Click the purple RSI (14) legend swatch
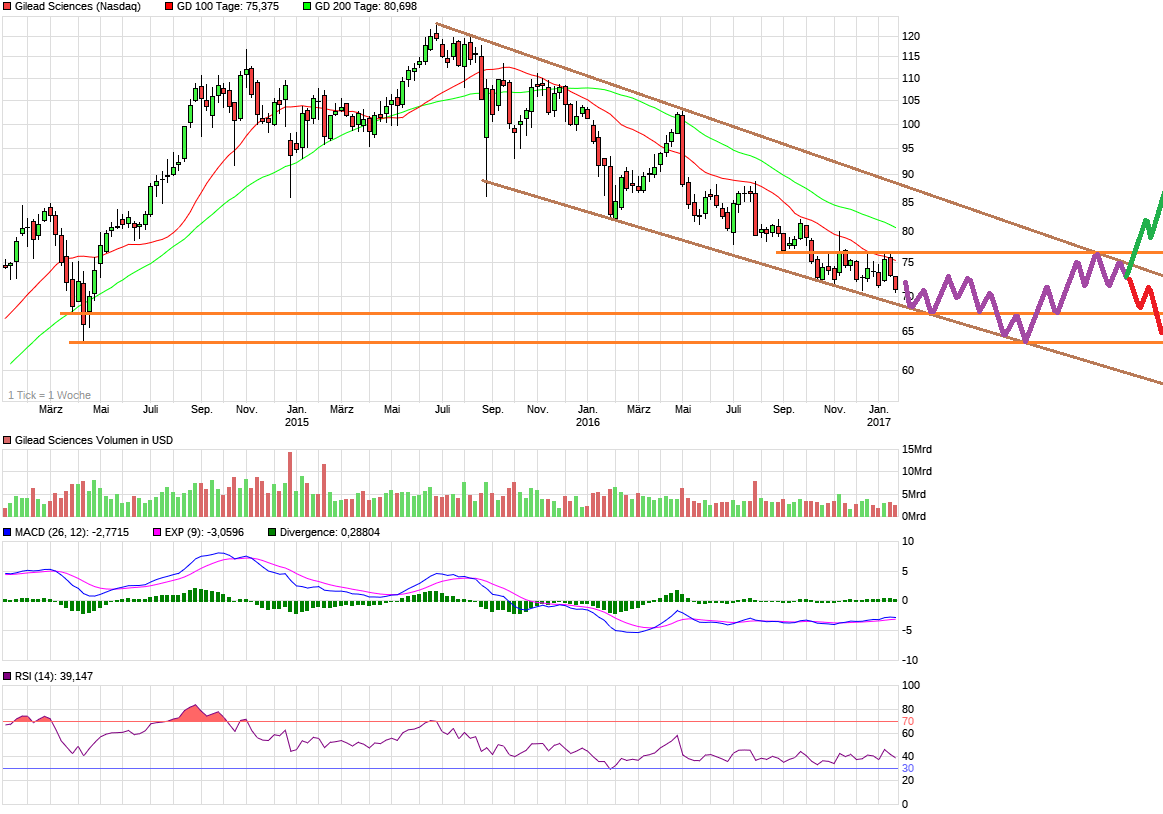Image resolution: width=1163 pixels, height=814 pixels. click(7, 677)
